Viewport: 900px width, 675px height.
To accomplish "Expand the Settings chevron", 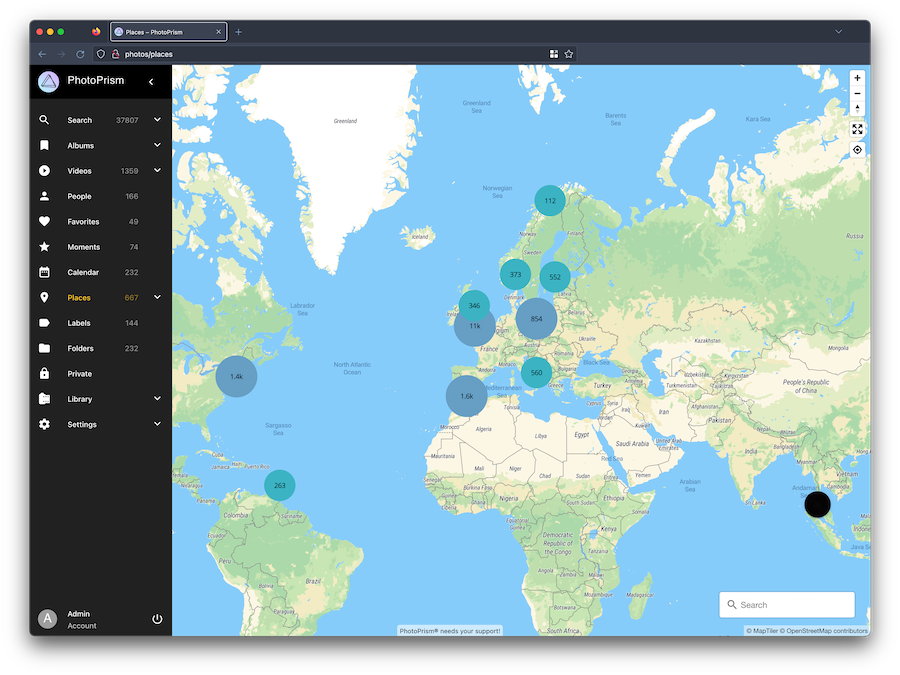I will 157,424.
